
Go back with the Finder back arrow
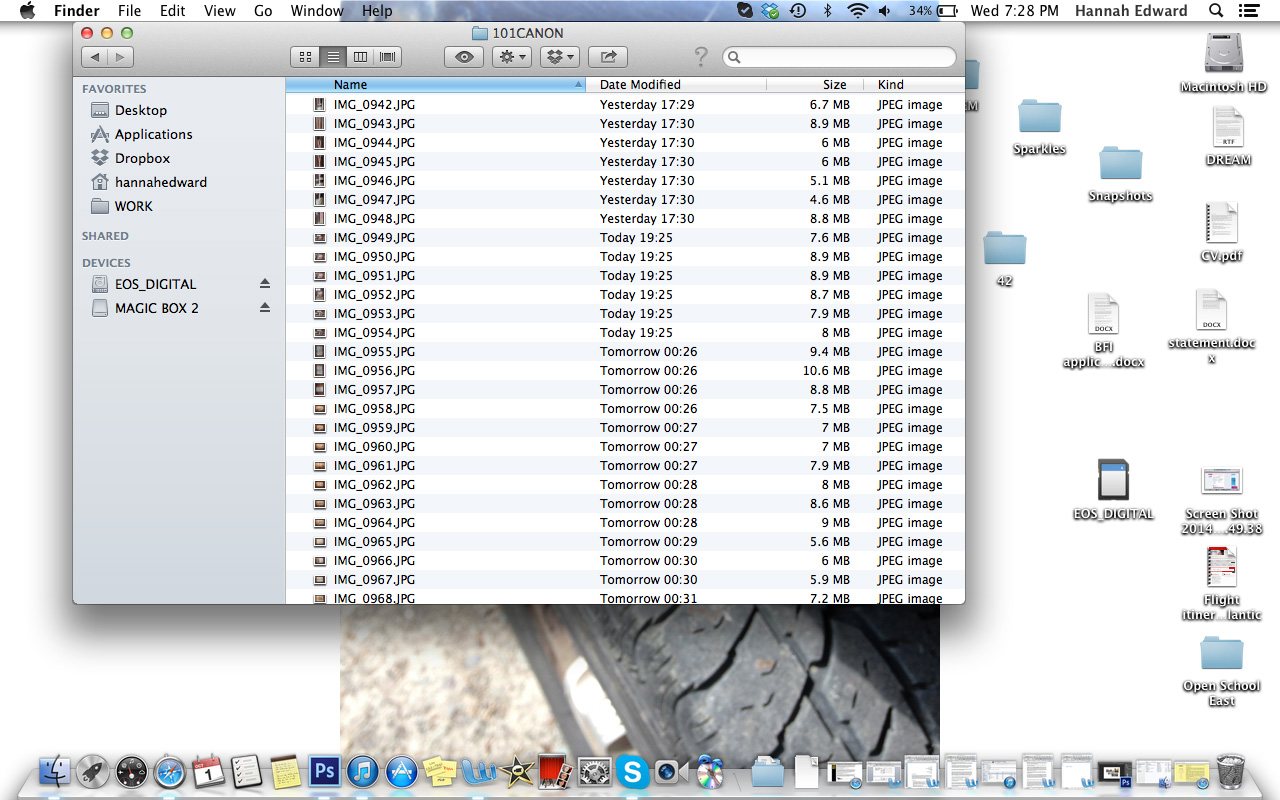click(x=94, y=57)
